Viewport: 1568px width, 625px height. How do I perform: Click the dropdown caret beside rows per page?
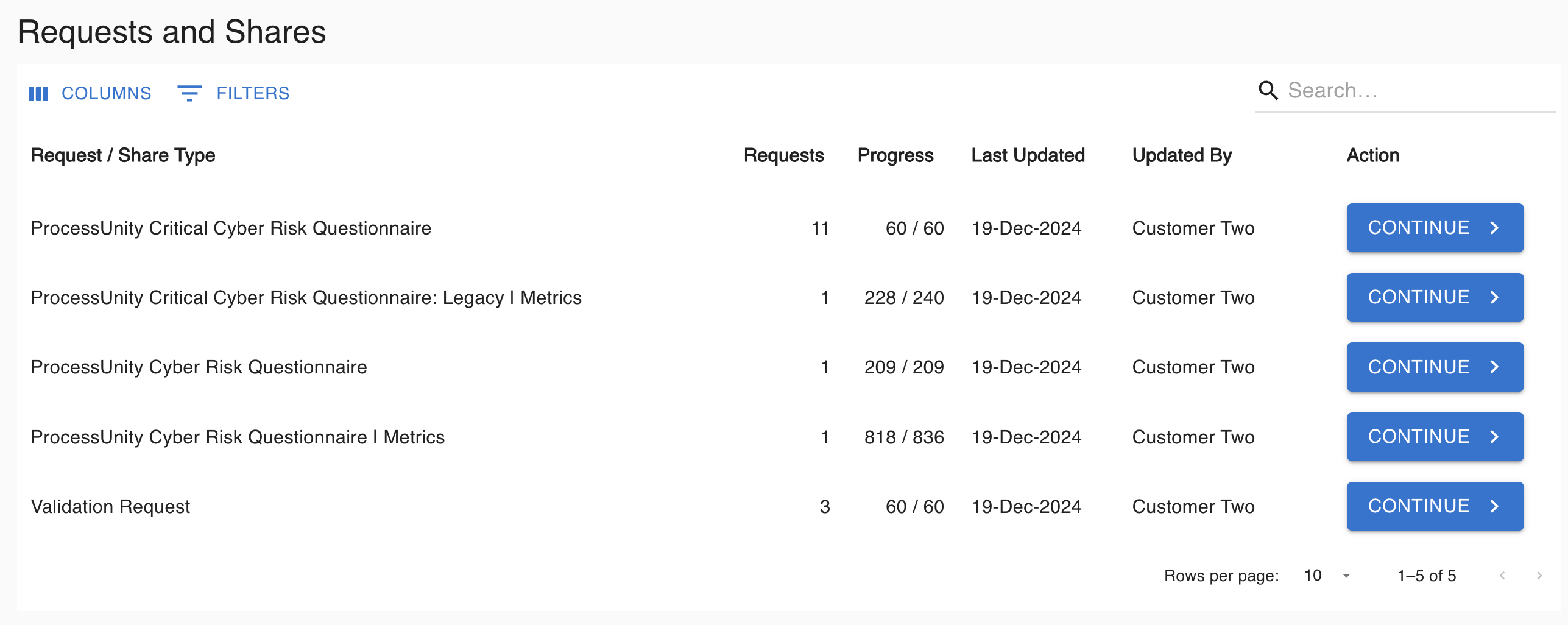[1346, 576]
